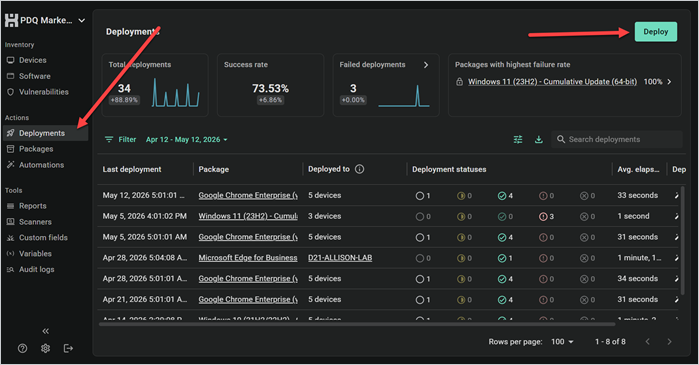Open Microsoft Edge for Business package link
This screenshot has height=365, width=699.
point(248,258)
